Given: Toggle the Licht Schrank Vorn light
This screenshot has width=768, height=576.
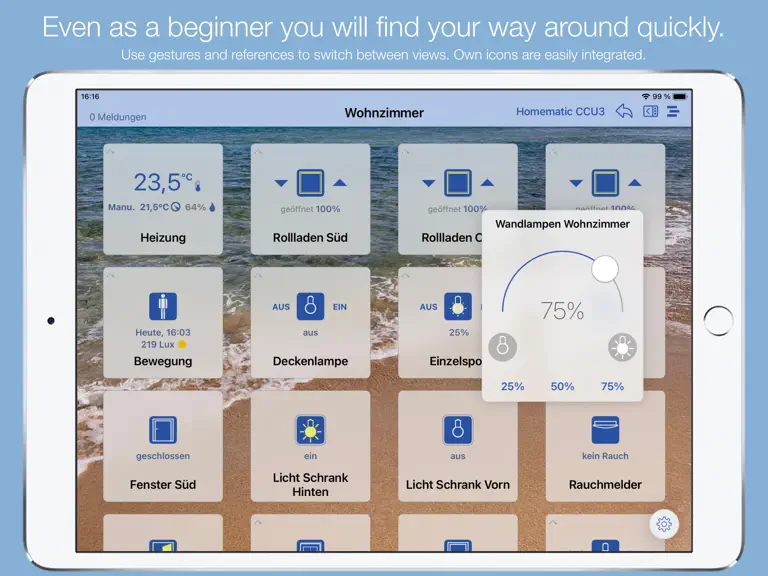Looking at the screenshot, I should 458,430.
